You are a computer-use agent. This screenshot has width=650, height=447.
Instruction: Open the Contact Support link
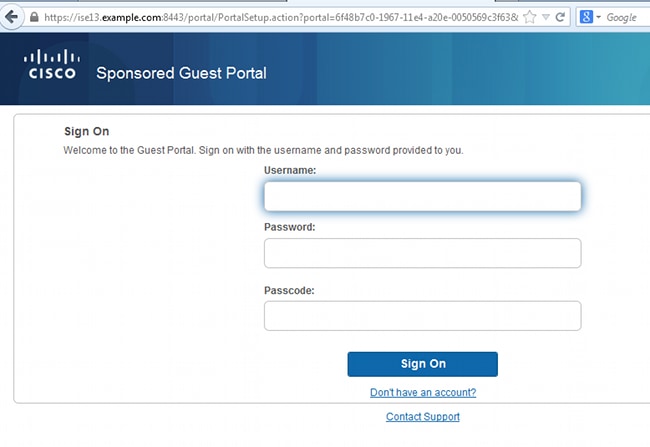pos(423,416)
